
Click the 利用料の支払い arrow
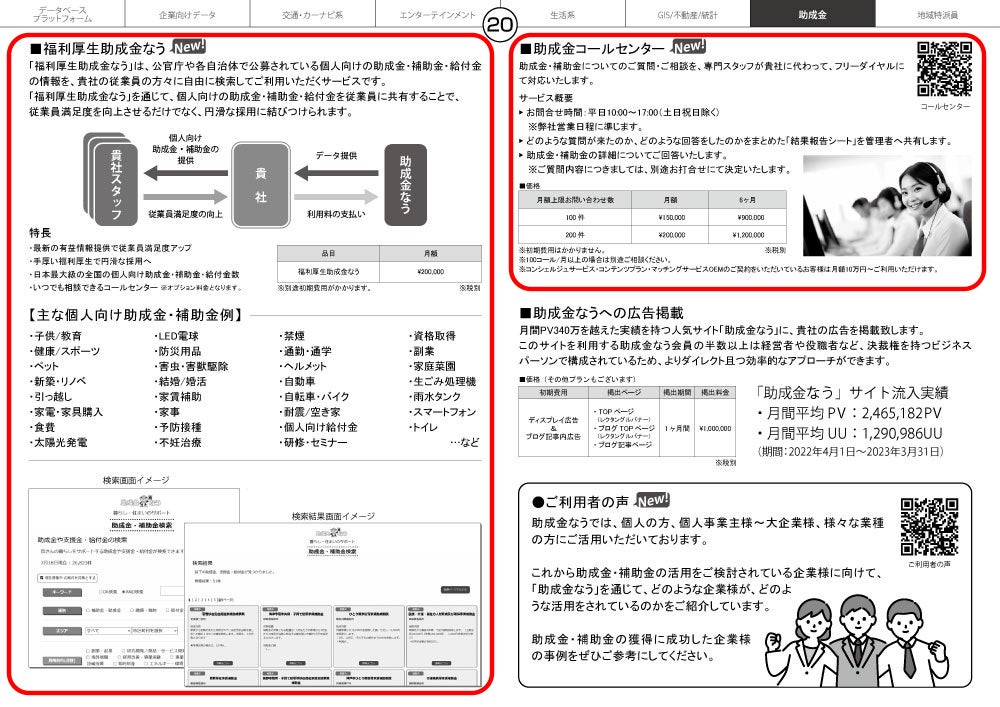[336, 196]
